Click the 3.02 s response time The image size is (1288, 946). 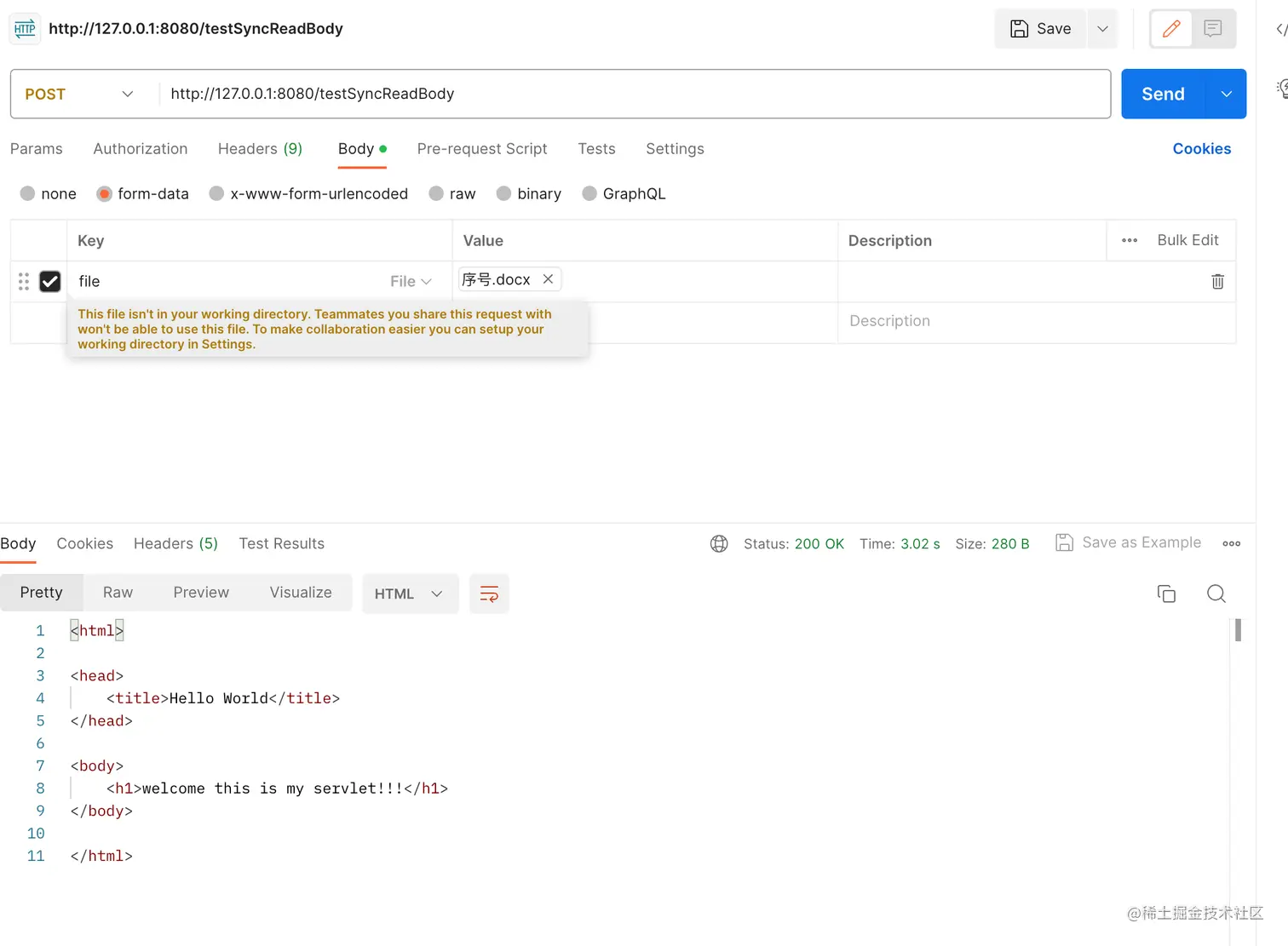(x=921, y=543)
